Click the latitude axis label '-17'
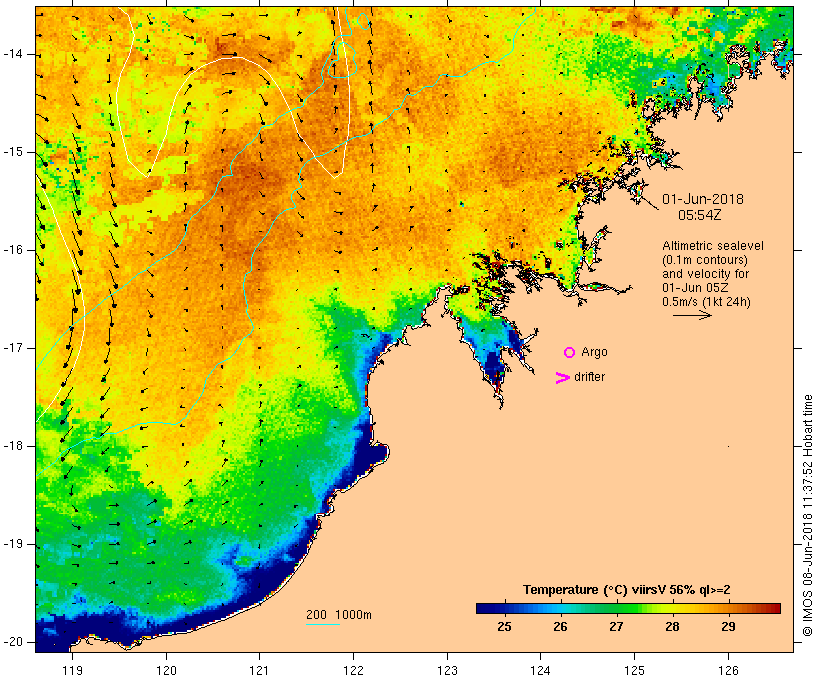 click(x=13, y=348)
